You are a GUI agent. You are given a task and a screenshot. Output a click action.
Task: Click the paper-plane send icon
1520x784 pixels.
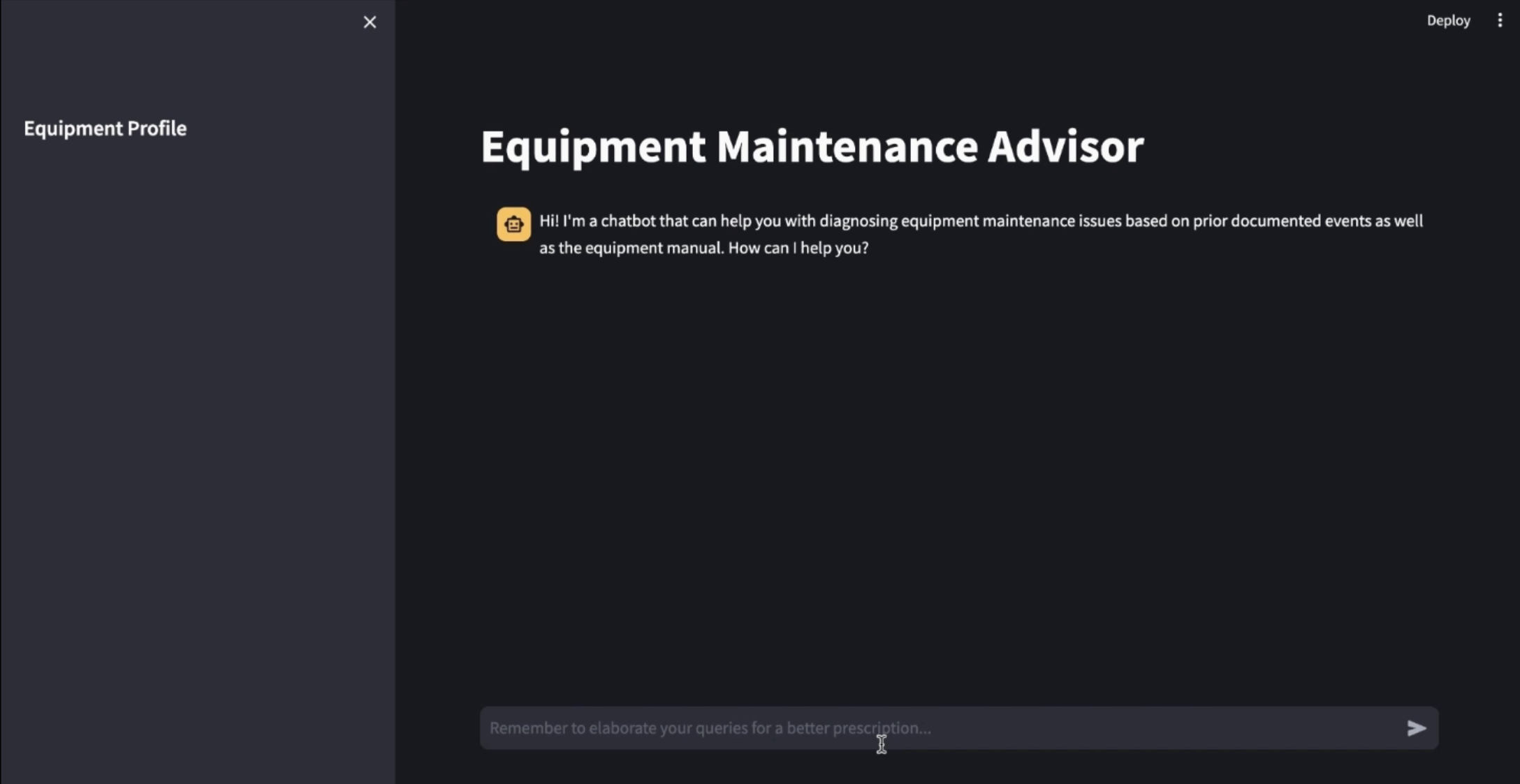(x=1416, y=728)
